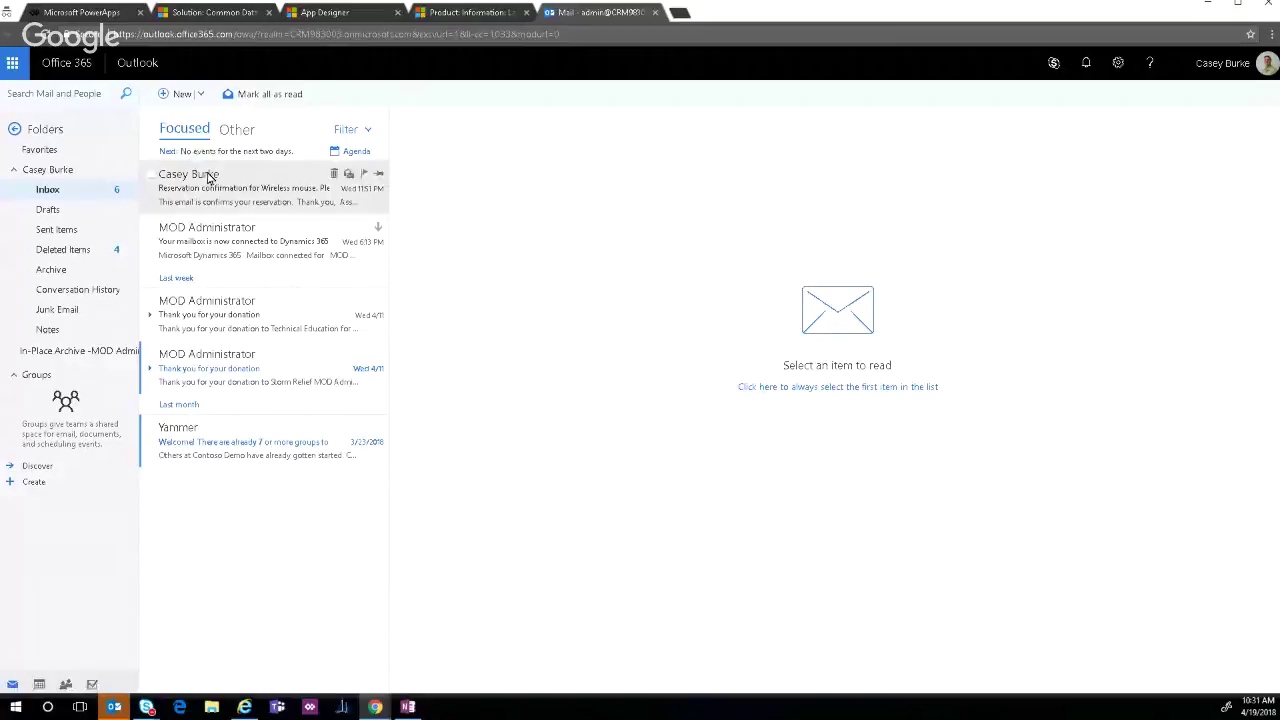Click the New mail button
This screenshot has width=1280, height=720.
(x=175, y=94)
